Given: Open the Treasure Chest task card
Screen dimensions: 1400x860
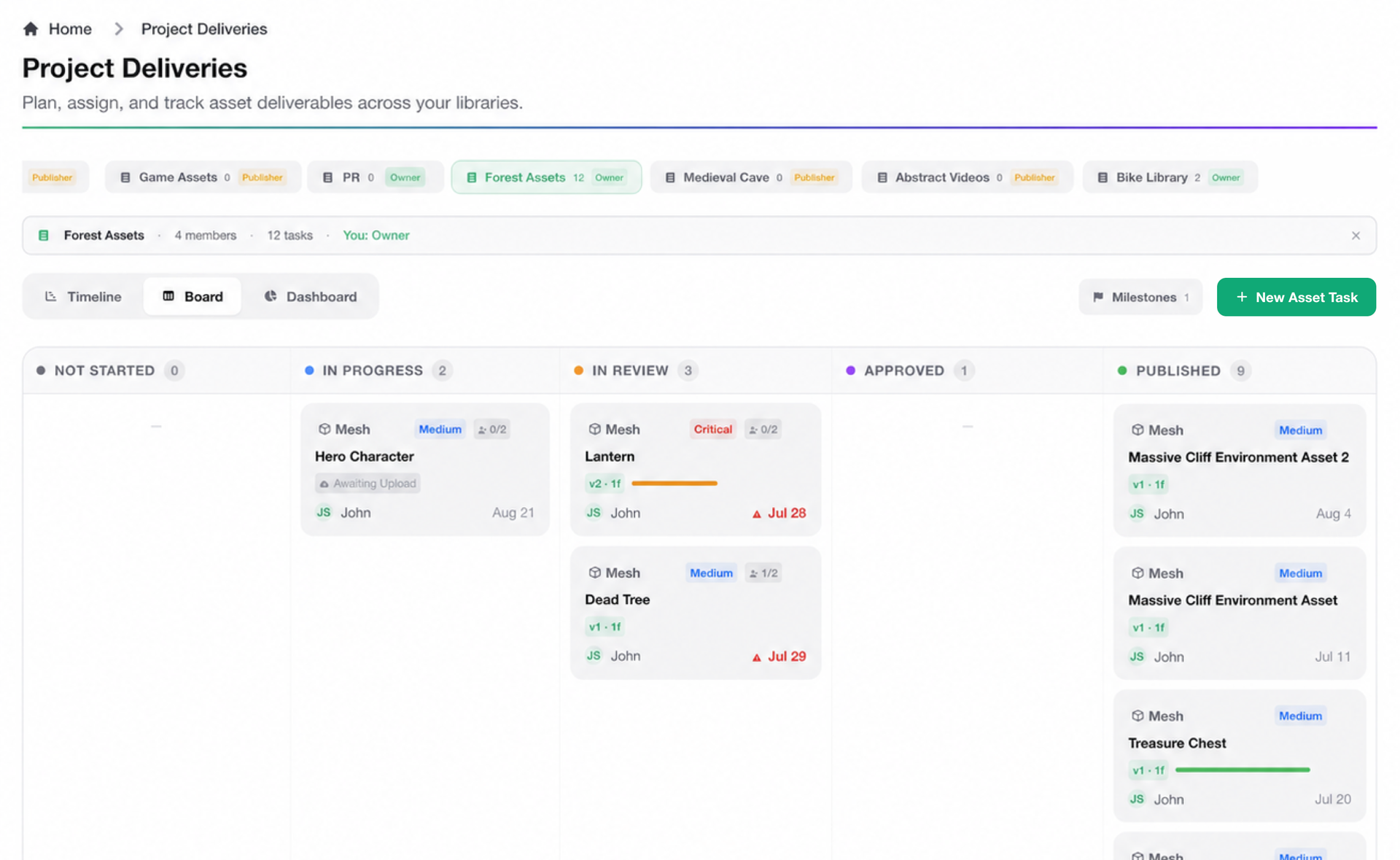Looking at the screenshot, I should click(1240, 756).
